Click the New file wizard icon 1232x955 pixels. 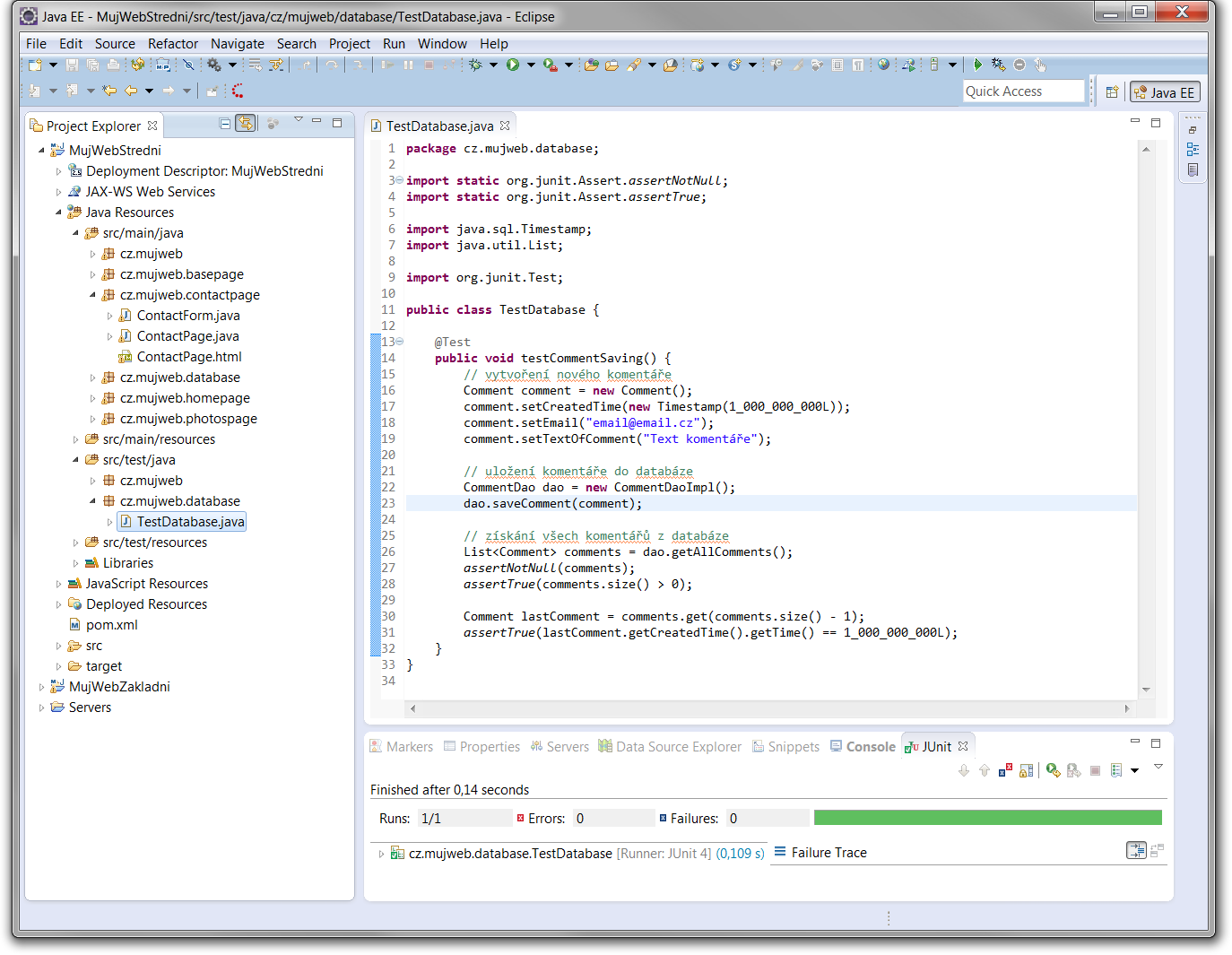tap(35, 65)
